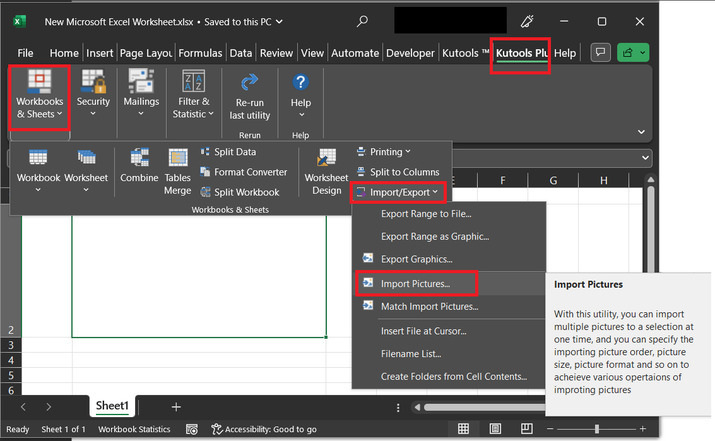Screen dimensions: 715x441
Task: Click the vertical scrollbar up arrow
Action: coord(651,180)
